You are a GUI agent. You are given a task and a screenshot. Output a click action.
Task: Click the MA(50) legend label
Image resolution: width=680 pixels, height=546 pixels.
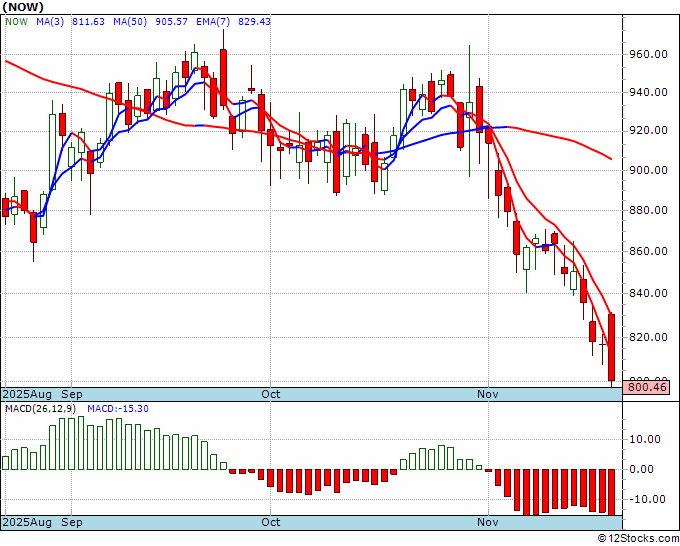130,21
